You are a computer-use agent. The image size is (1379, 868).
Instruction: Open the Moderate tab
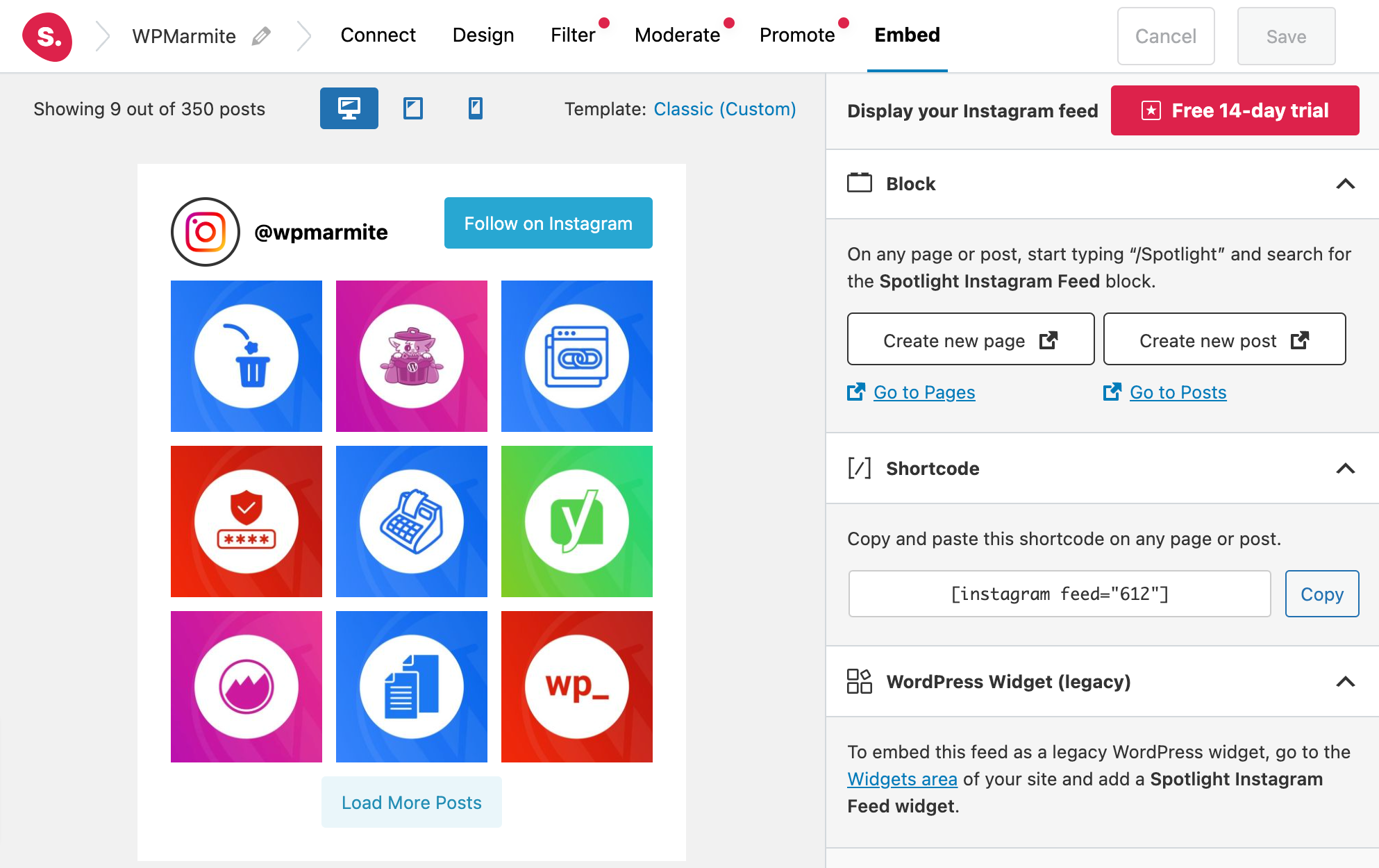point(678,35)
